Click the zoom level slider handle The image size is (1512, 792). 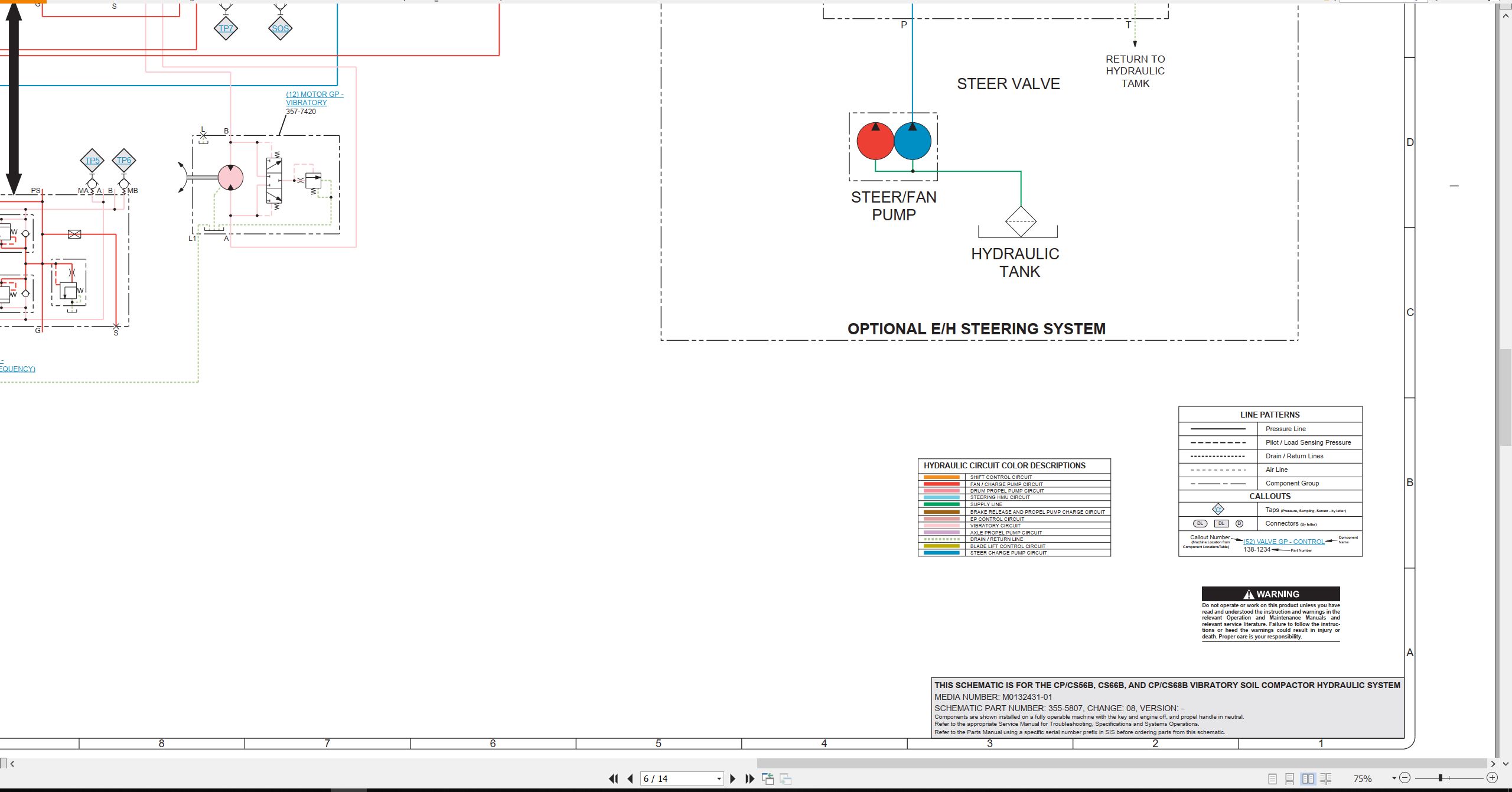[1441, 778]
